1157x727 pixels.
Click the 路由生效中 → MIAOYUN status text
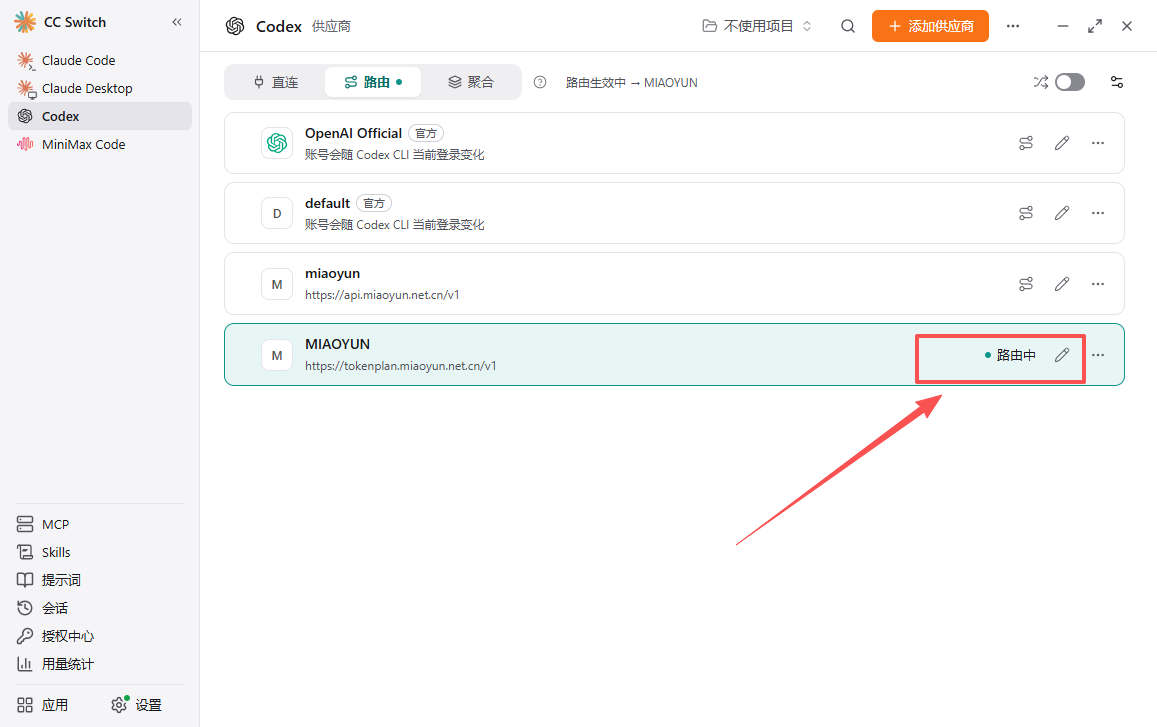[x=632, y=83]
